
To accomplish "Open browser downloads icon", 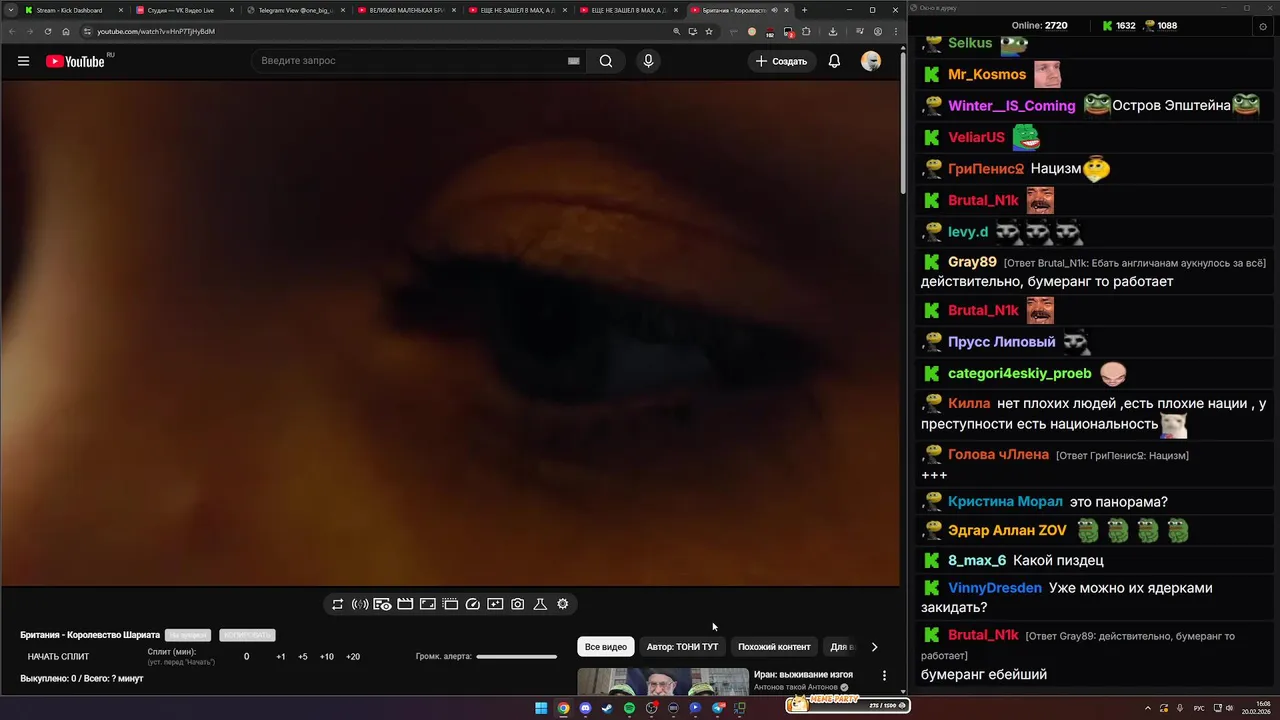I will (832, 31).
